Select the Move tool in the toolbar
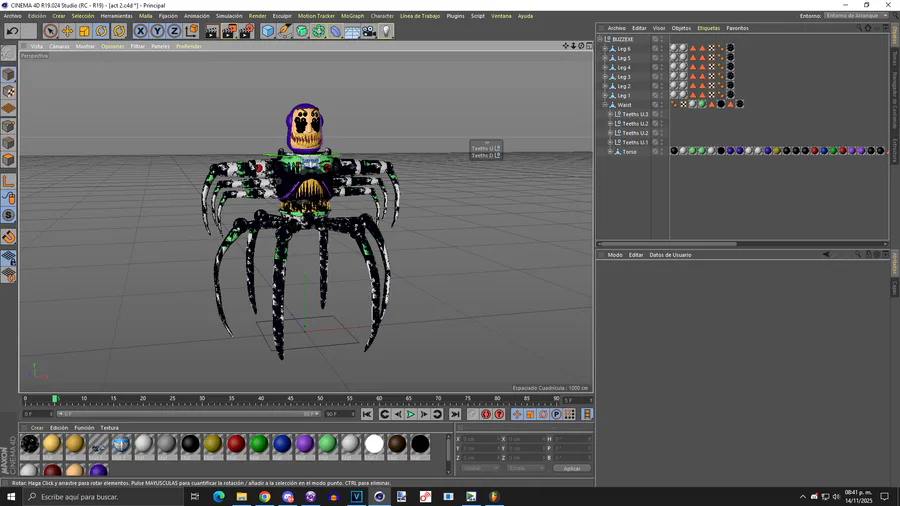 pyautogui.click(x=67, y=31)
